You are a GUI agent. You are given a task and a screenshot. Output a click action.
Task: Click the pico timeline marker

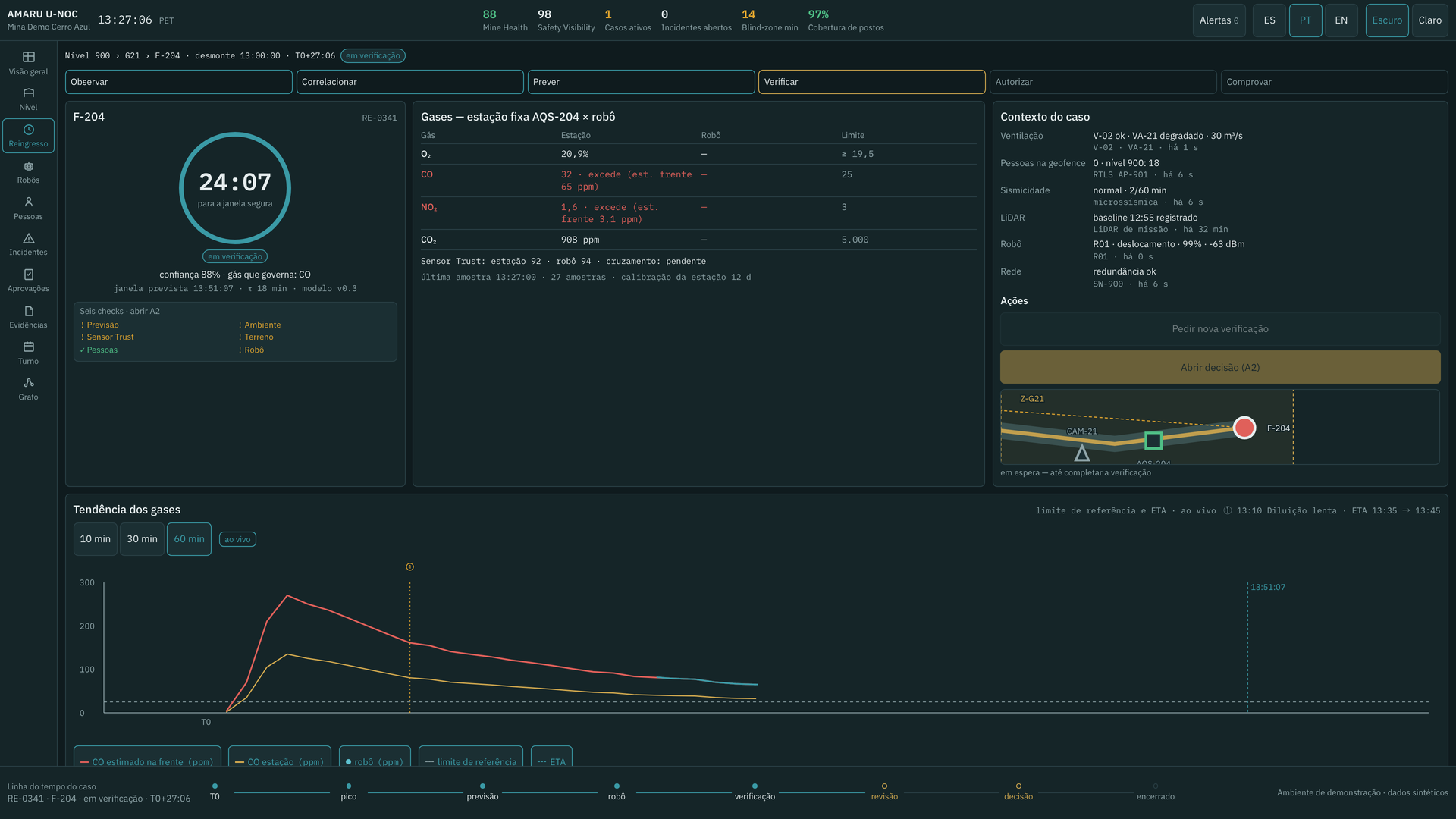[349, 786]
